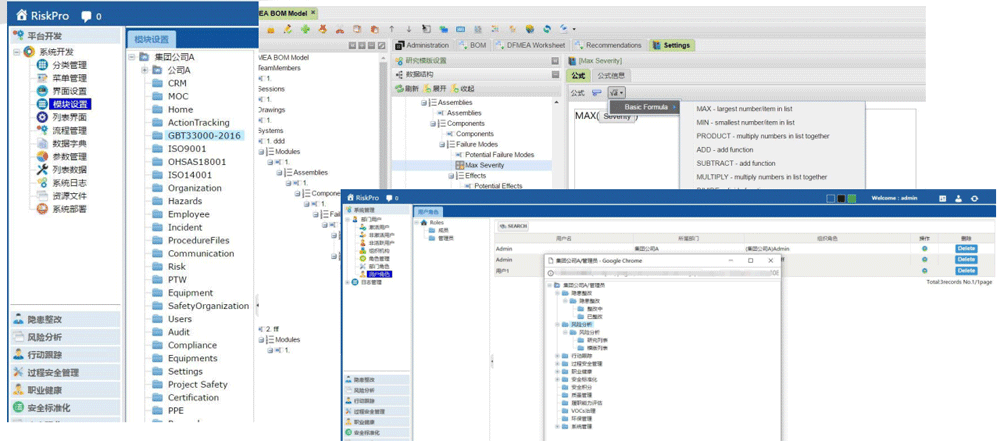Select the green theme color swatch
Screen dimensions: 1000x441
(851, 198)
